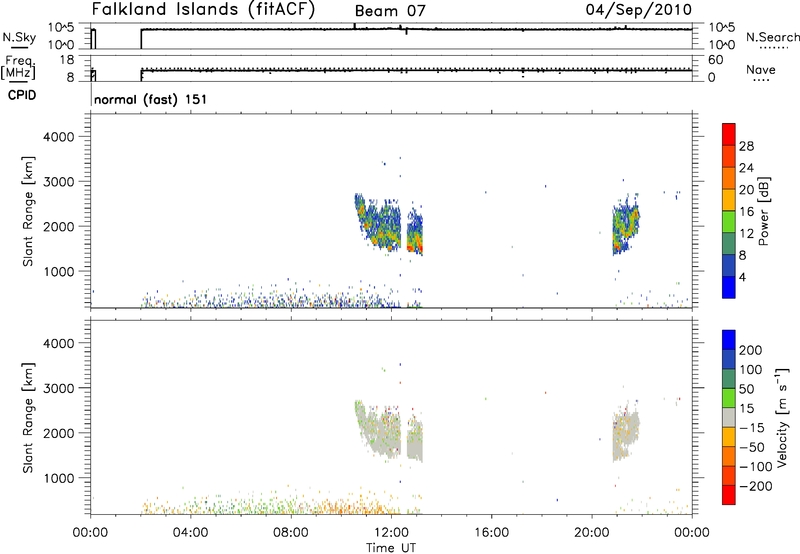Click the '2000' tick in the velocity panel

click(59, 433)
